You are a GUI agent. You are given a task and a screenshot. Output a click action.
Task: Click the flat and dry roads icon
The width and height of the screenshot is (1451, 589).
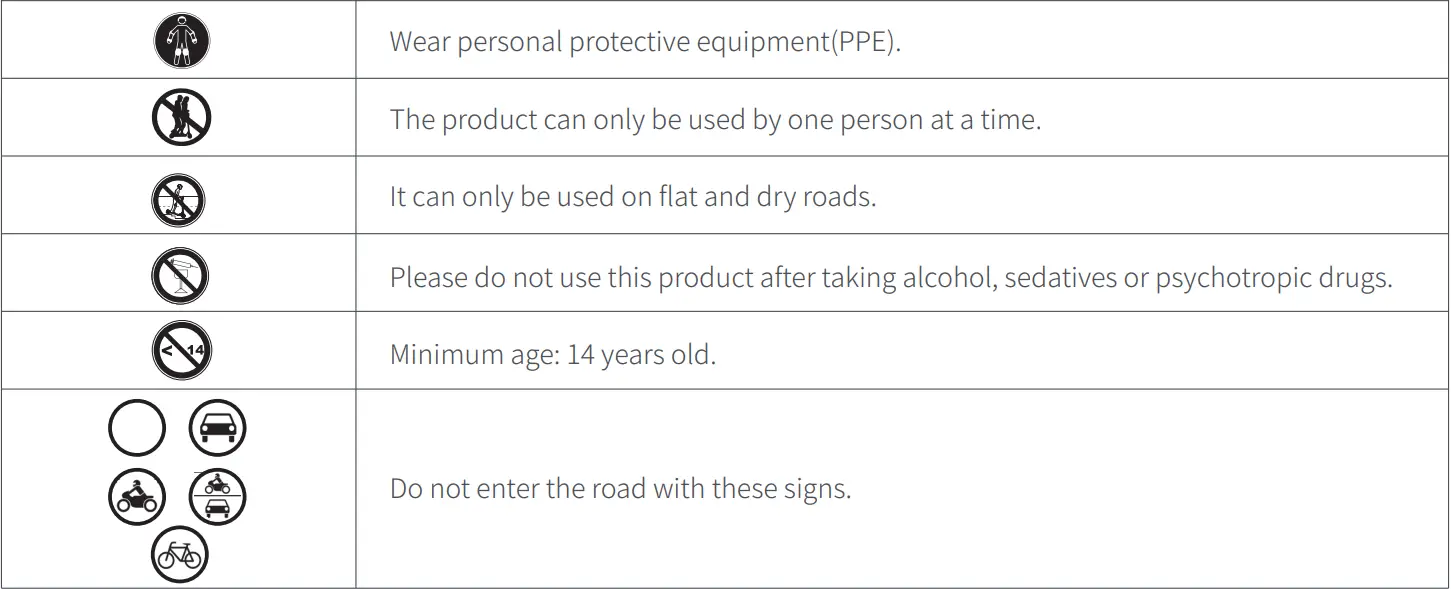tap(179, 198)
